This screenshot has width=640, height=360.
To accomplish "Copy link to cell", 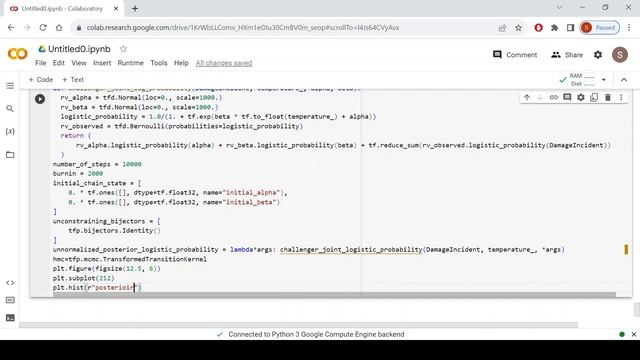I will [x=553, y=98].
